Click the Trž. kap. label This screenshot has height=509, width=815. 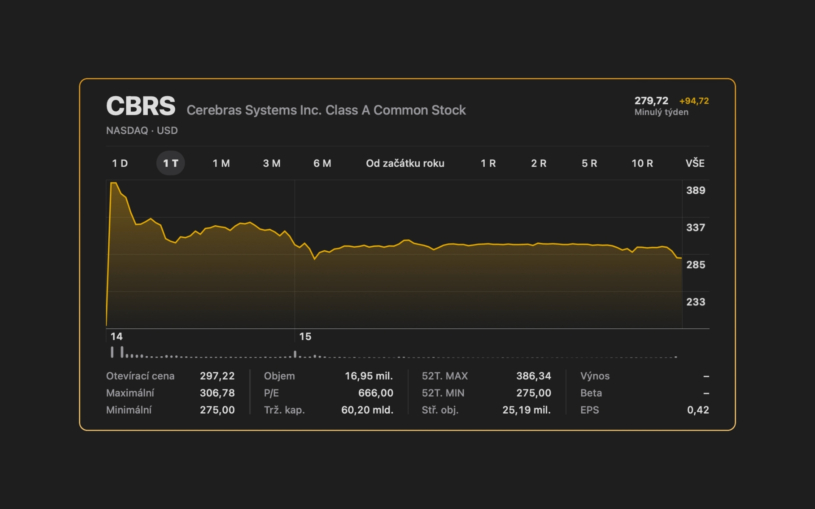click(284, 410)
